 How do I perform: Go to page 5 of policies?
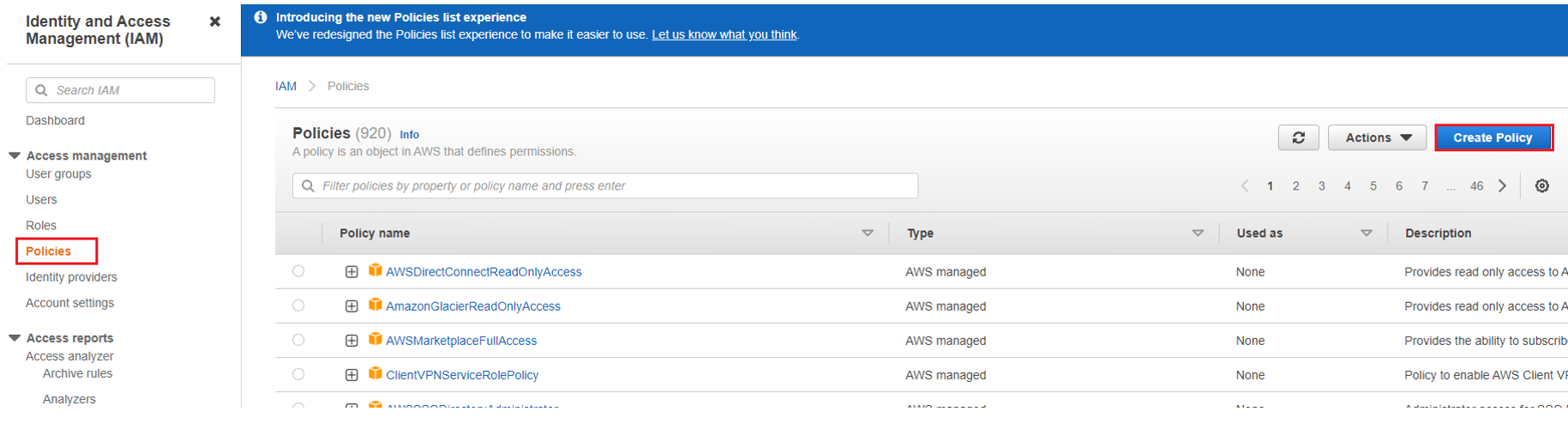[1373, 186]
